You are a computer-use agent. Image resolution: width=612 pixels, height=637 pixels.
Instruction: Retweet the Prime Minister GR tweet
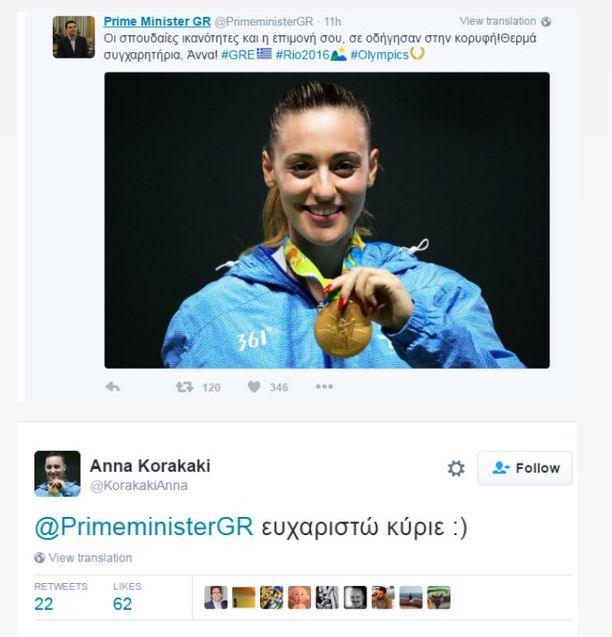tap(184, 387)
